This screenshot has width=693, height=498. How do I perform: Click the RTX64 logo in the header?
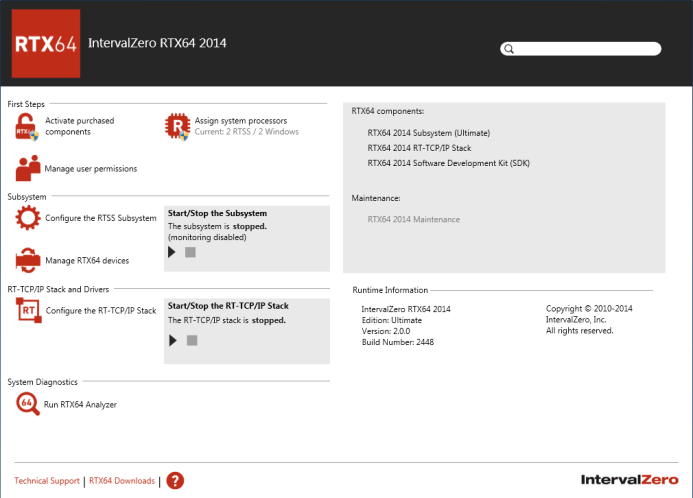pyautogui.click(x=46, y=43)
